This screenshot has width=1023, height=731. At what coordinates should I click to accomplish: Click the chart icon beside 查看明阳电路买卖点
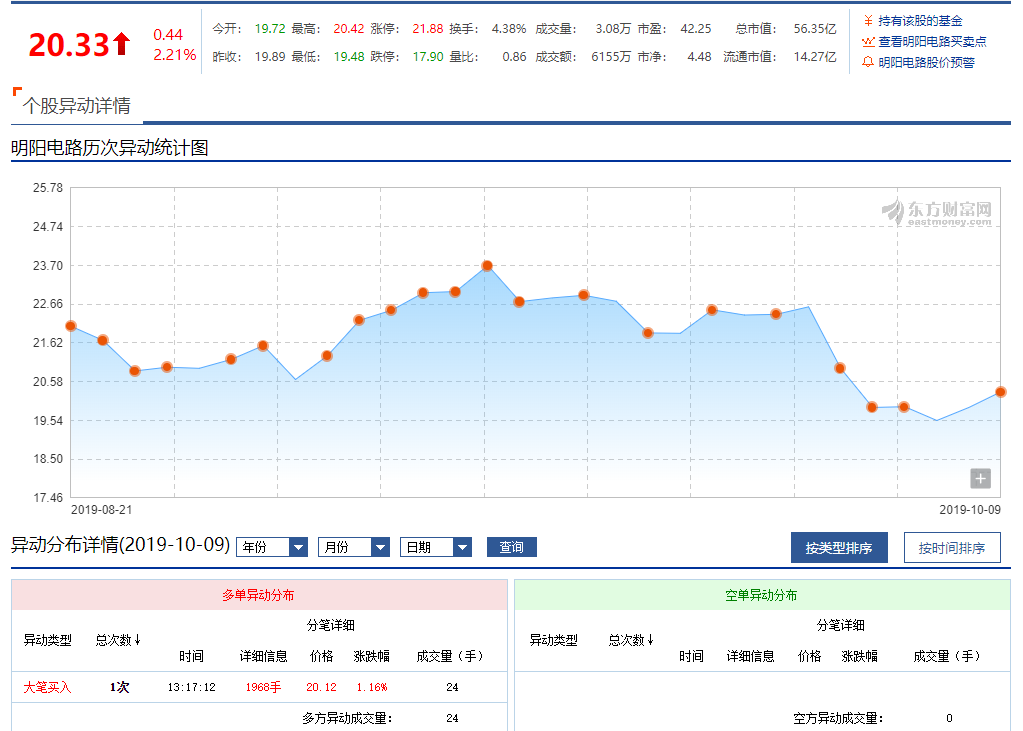click(868, 42)
